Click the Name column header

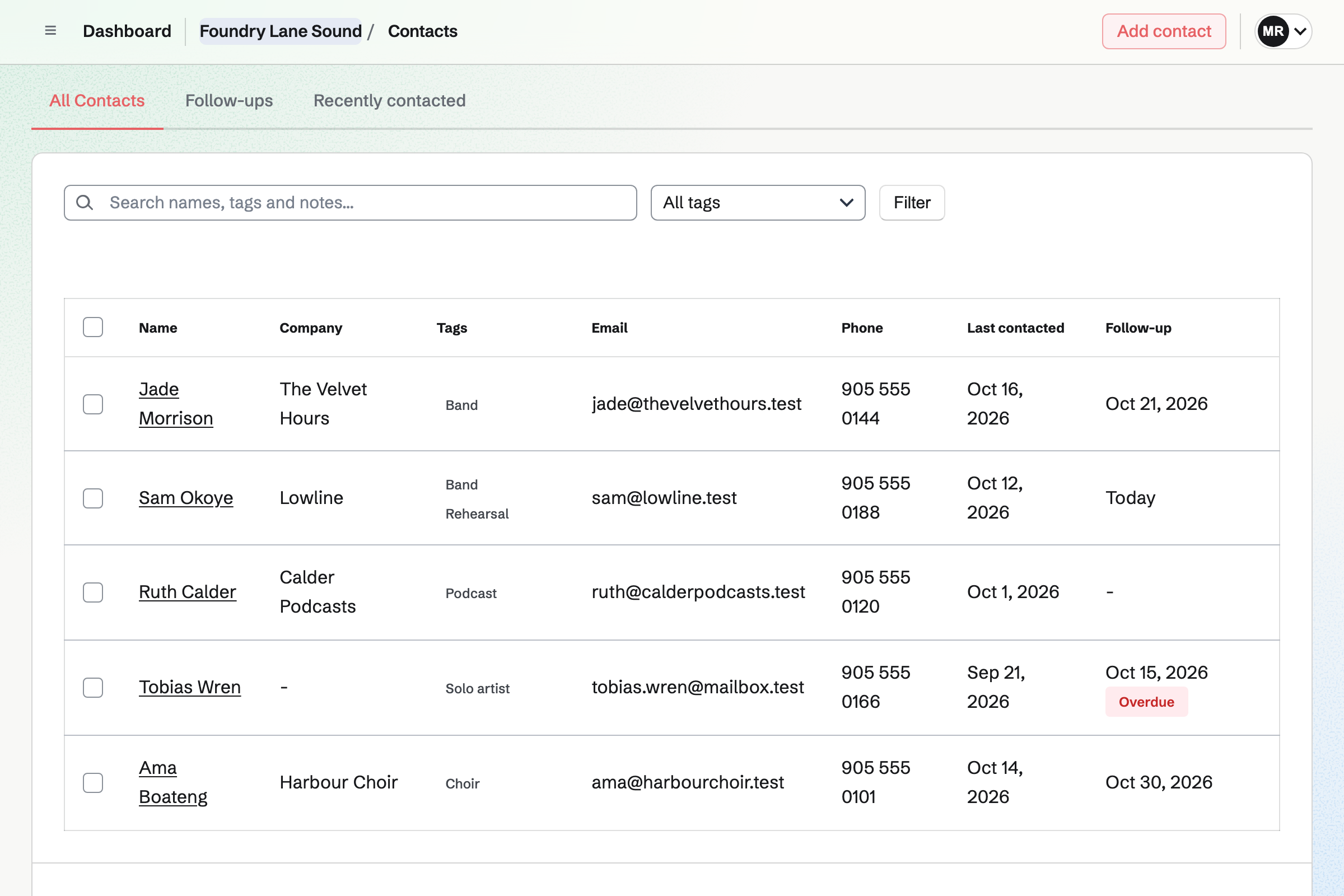[x=158, y=328]
